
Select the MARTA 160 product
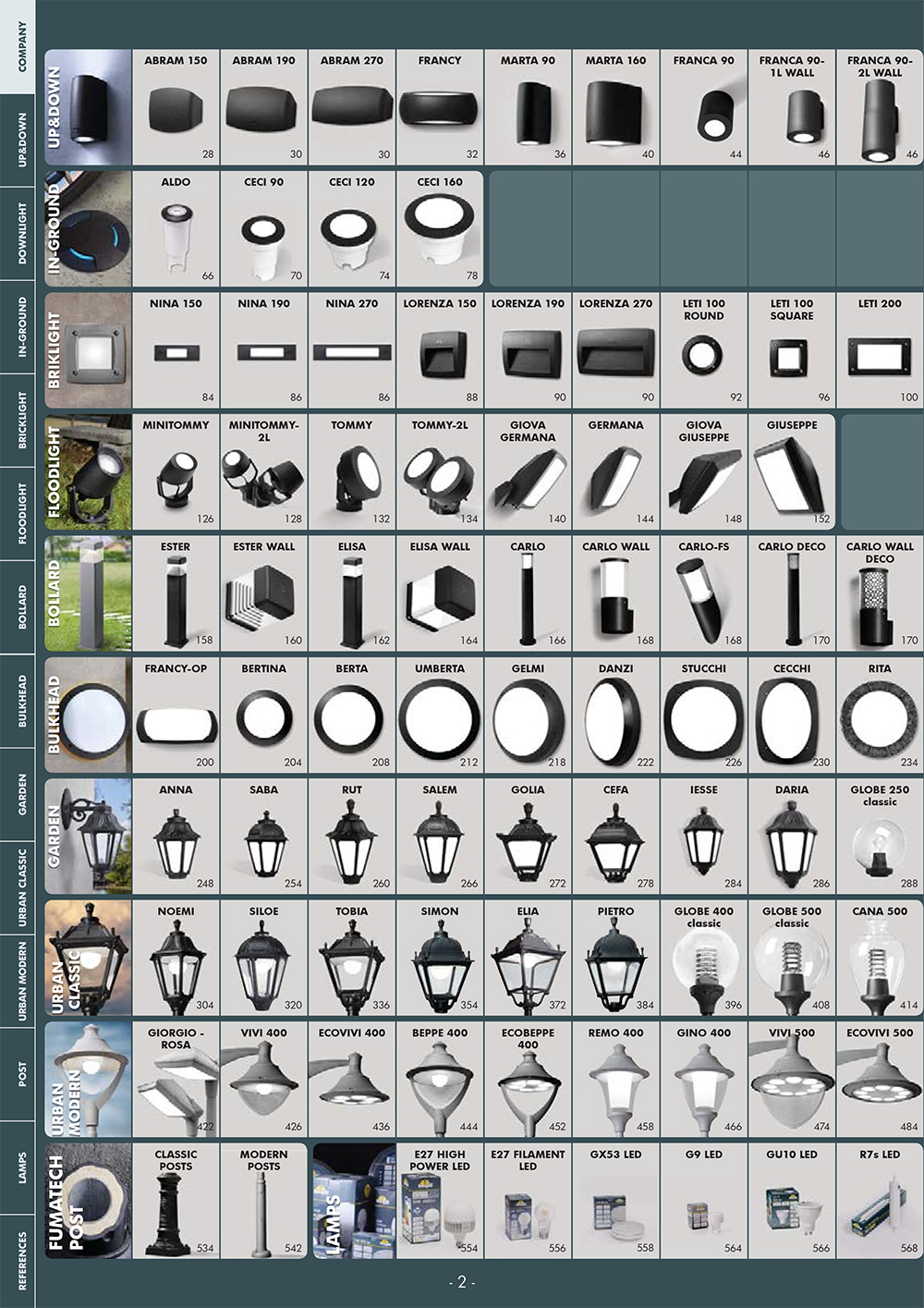pos(616,107)
